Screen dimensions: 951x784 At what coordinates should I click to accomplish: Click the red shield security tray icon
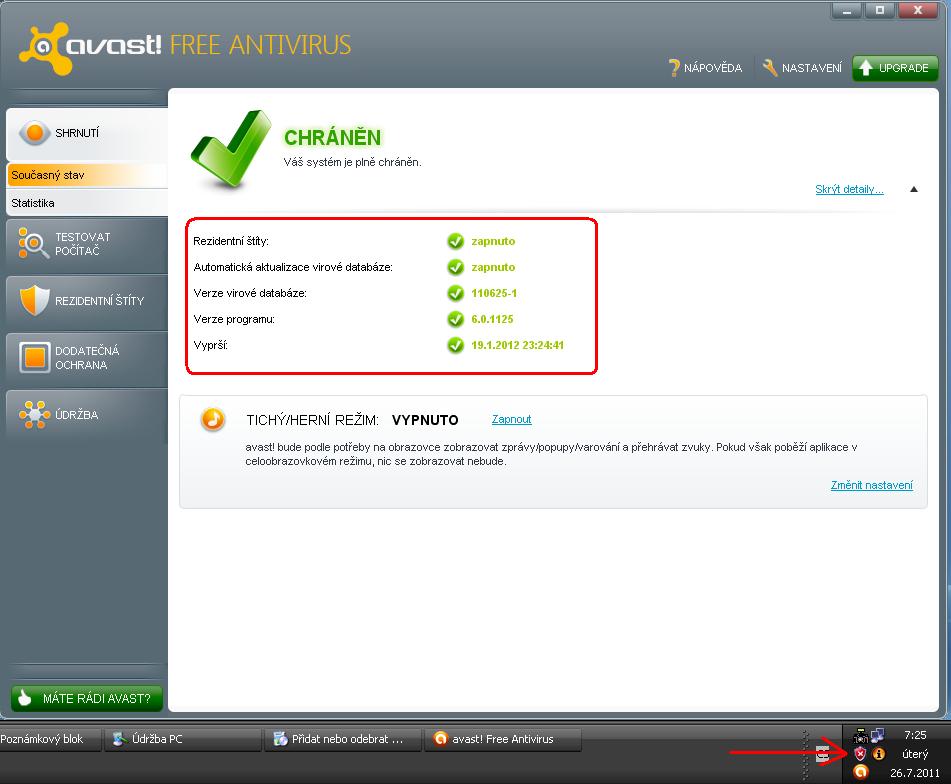[x=860, y=754]
